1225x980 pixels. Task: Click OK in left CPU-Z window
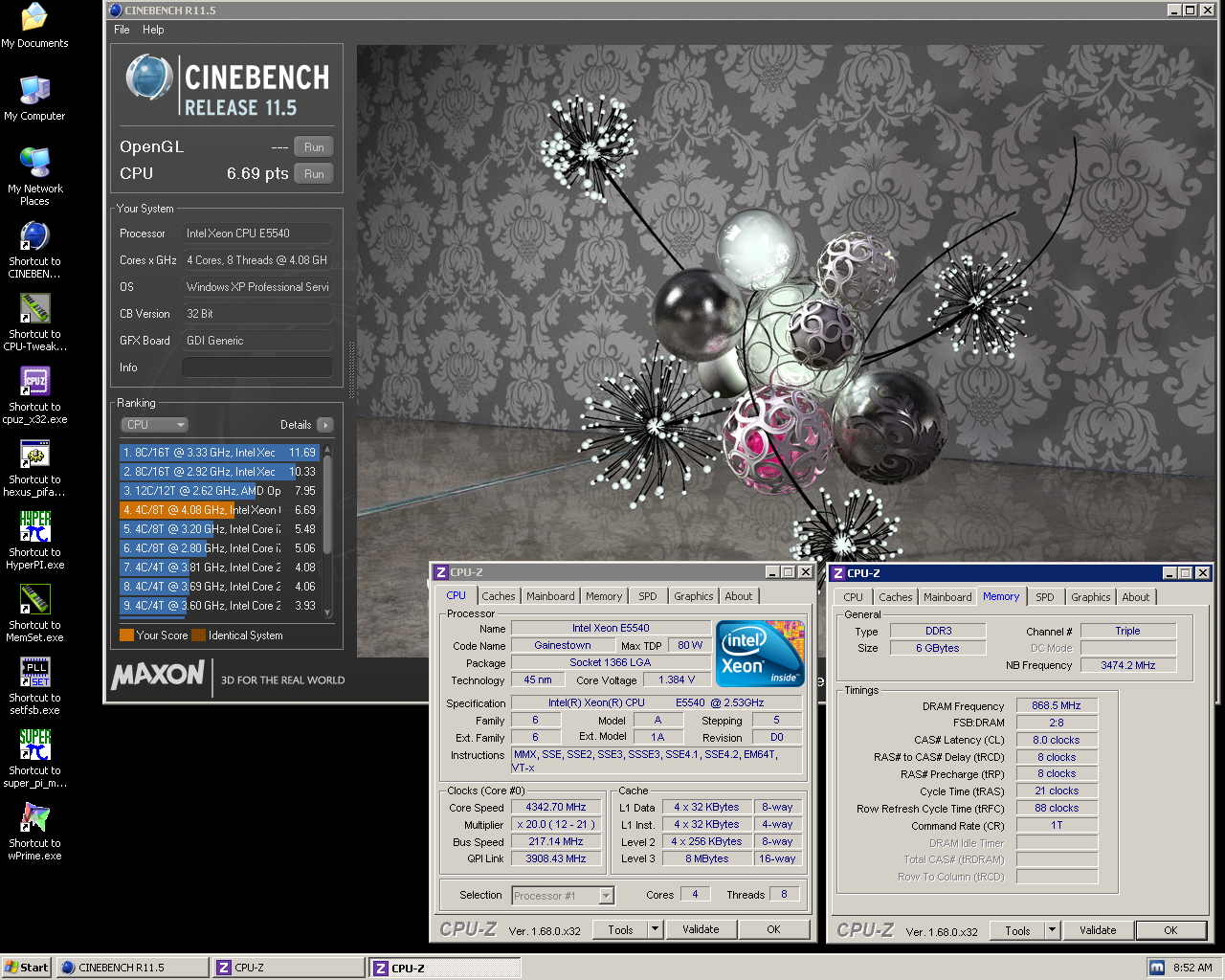click(x=773, y=929)
